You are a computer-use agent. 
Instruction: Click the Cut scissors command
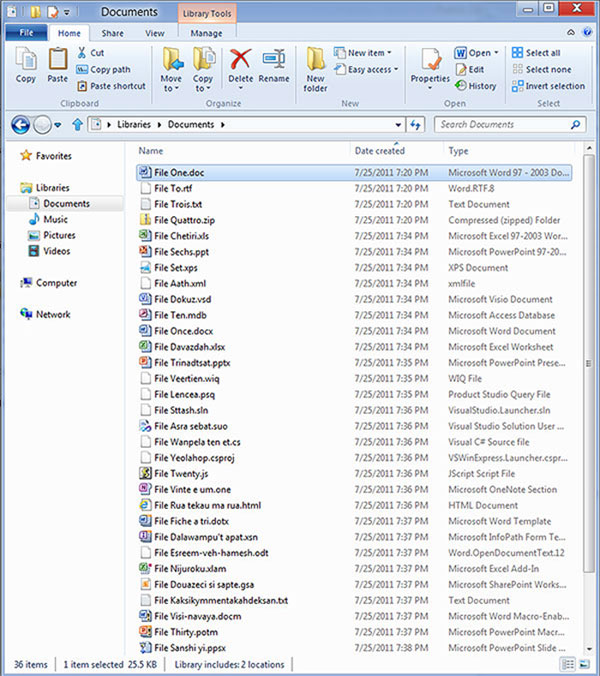pyautogui.click(x=91, y=53)
